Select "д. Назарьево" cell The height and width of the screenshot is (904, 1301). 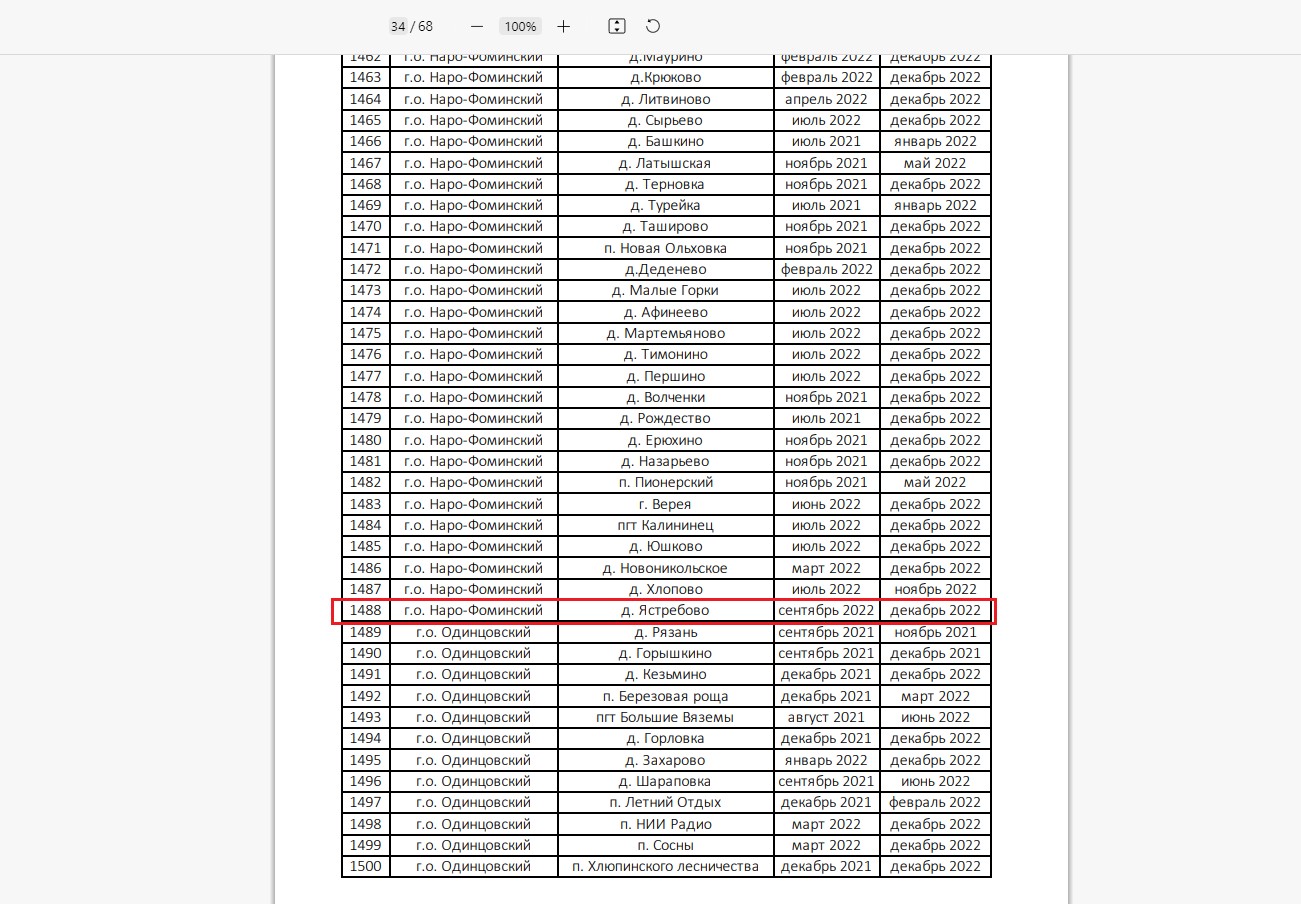pyautogui.click(x=665, y=461)
